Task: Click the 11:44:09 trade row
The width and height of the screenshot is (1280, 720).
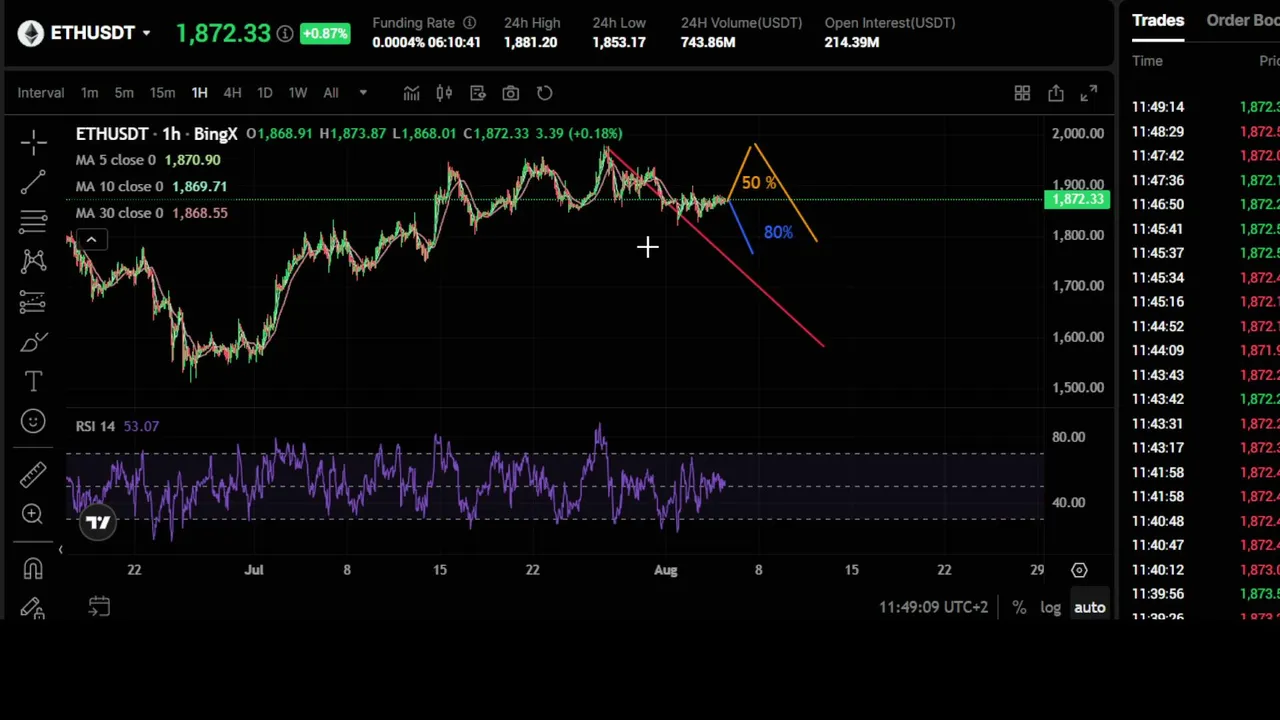Action: click(x=1205, y=351)
